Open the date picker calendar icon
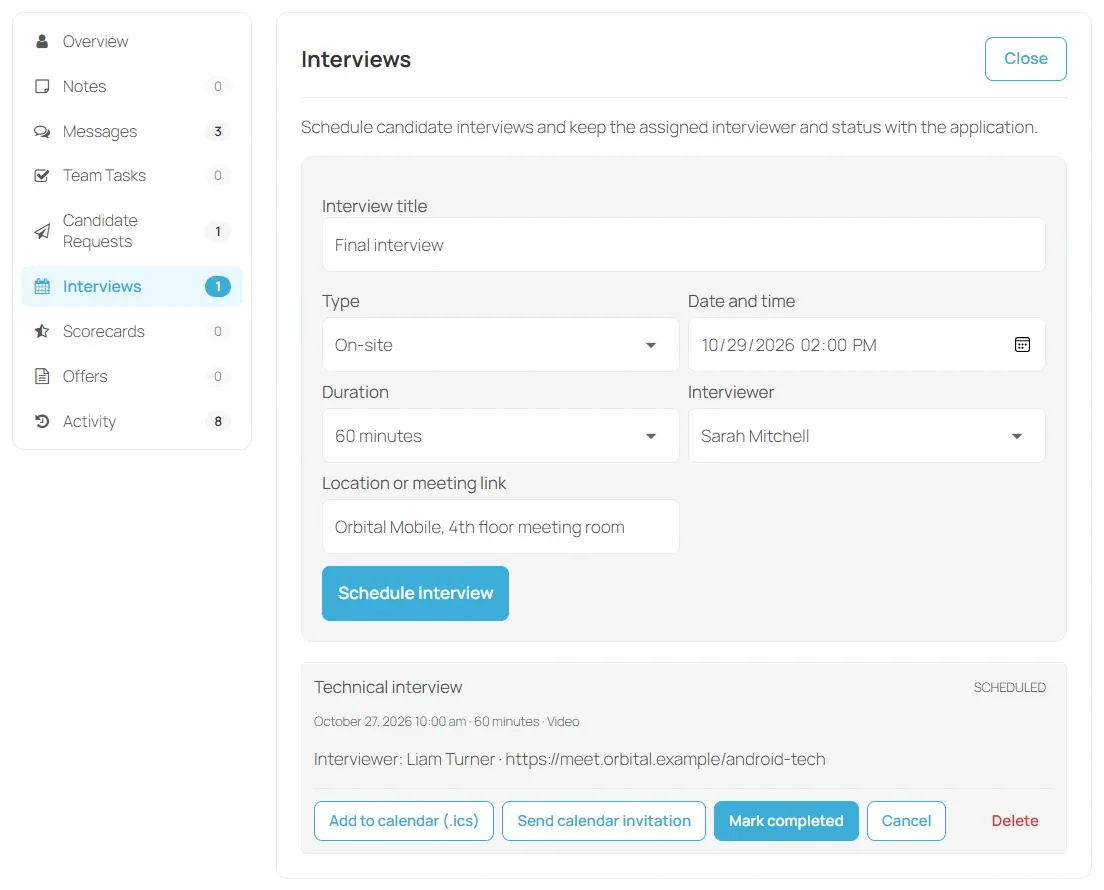1104x890 pixels. click(1022, 344)
